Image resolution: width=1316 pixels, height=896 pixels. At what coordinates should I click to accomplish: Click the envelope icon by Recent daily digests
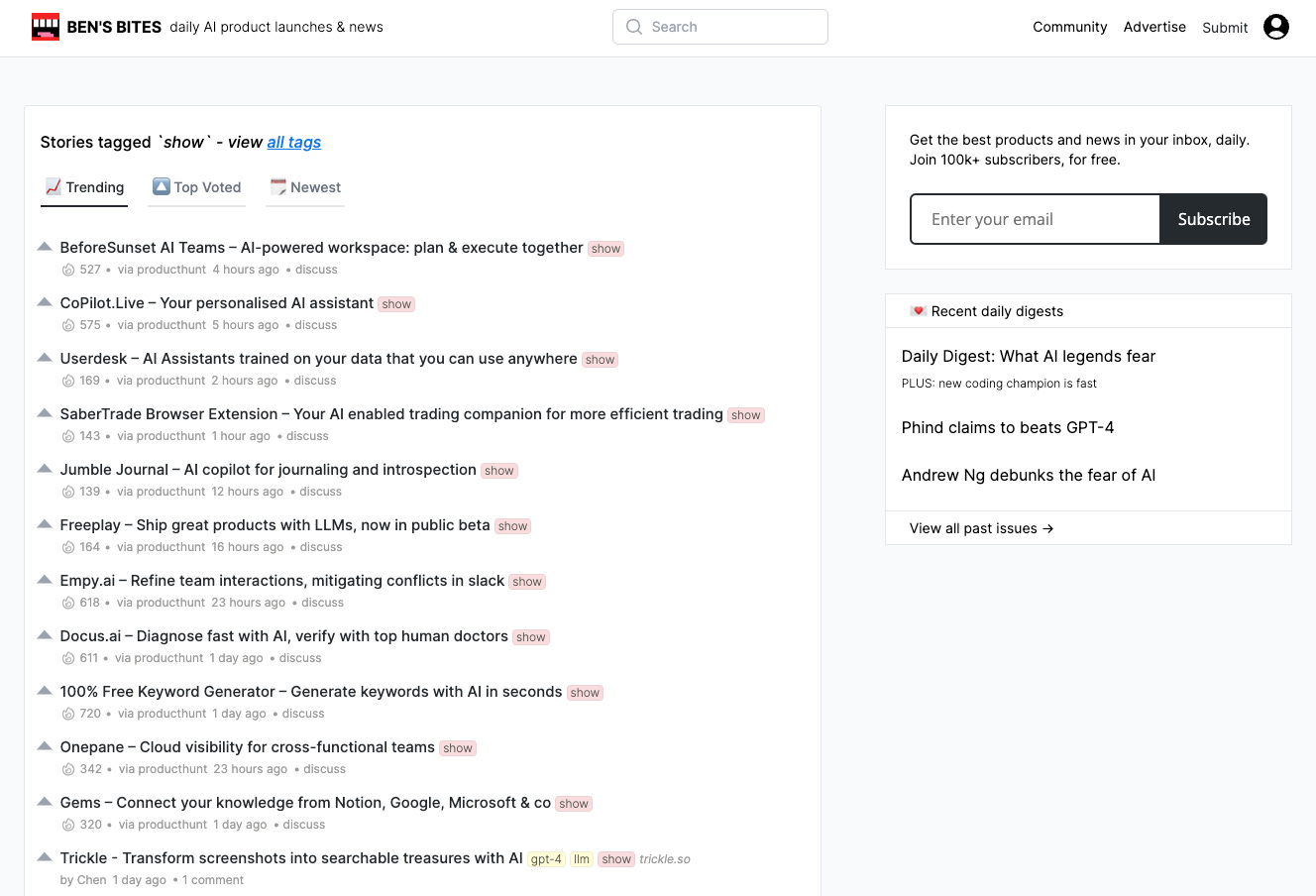(x=919, y=311)
